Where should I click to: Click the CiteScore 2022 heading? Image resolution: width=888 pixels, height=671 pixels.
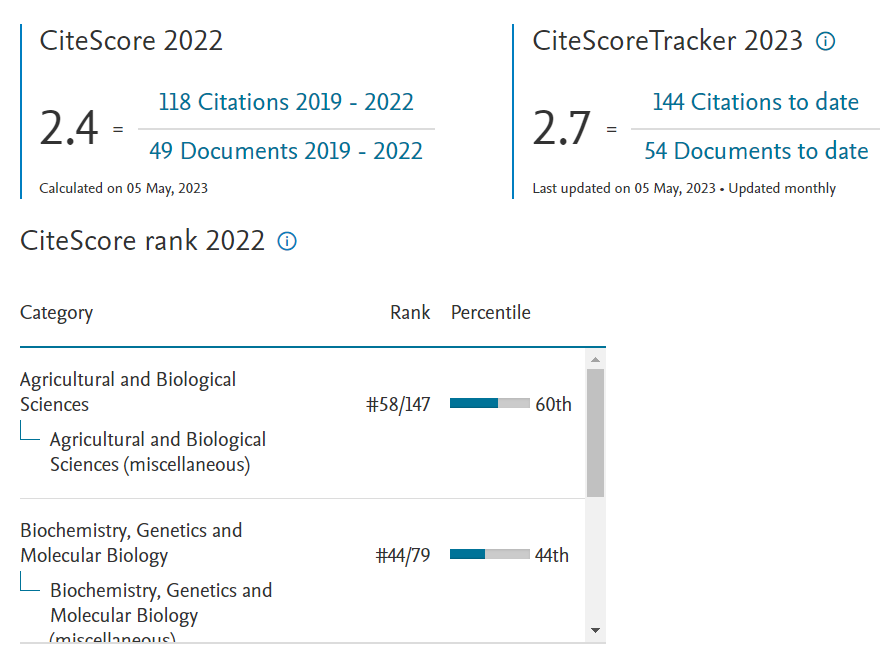[x=131, y=41]
